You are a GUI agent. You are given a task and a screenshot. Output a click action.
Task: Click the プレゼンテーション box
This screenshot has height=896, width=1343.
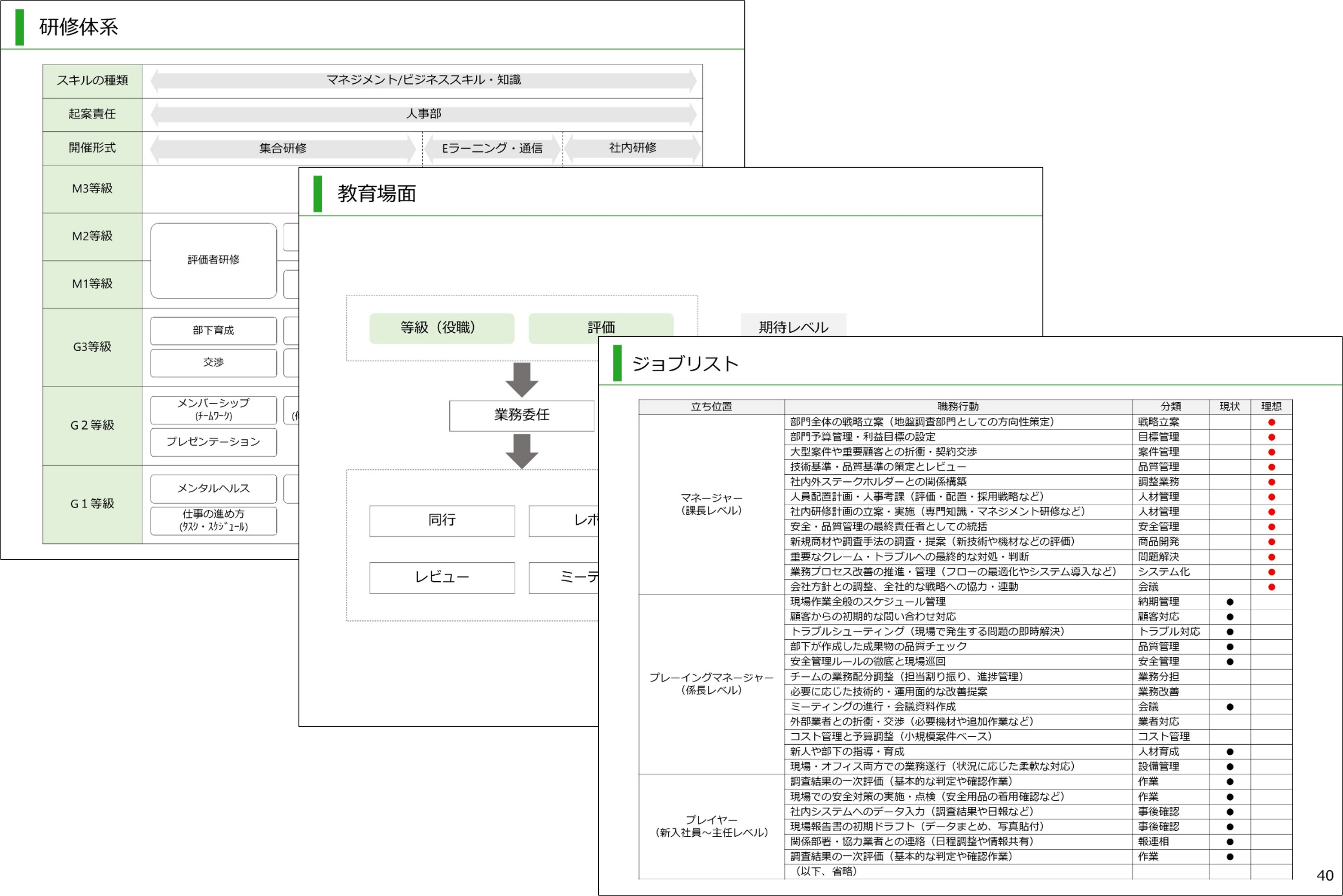[x=213, y=442]
